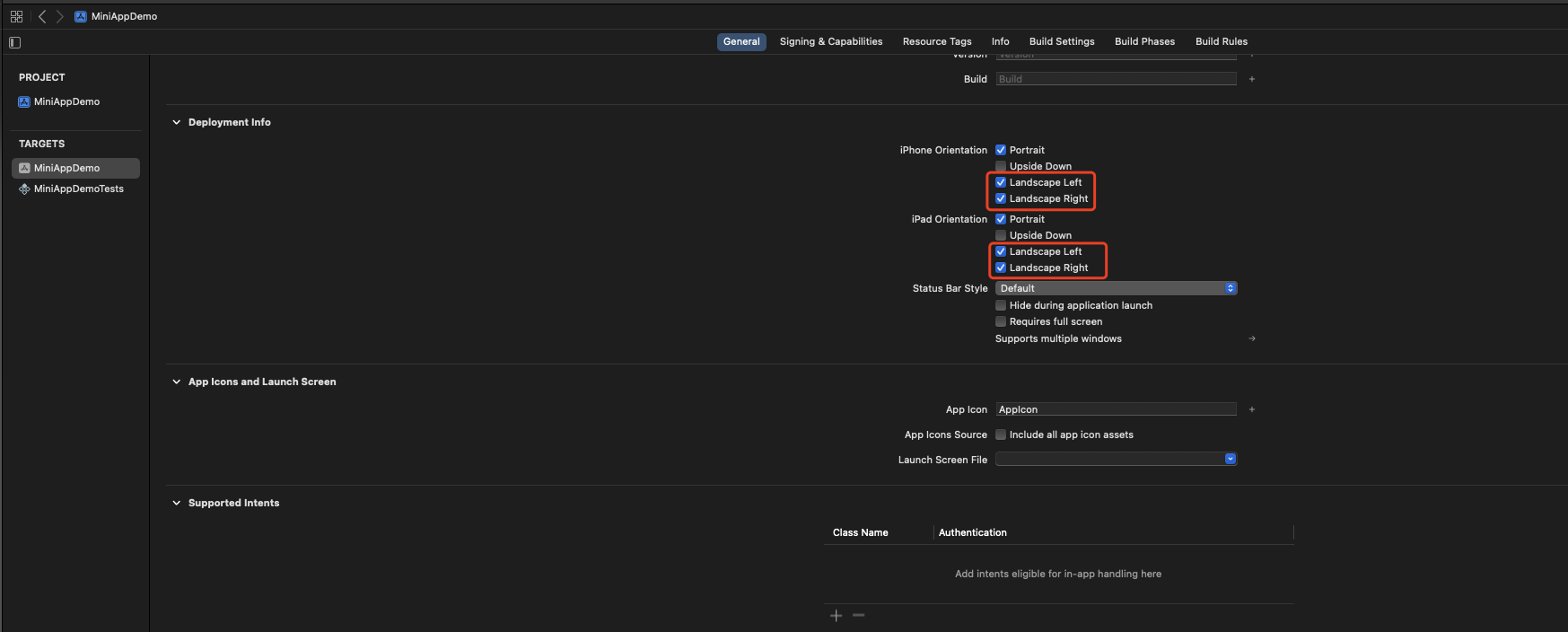Image resolution: width=1568 pixels, height=632 pixels.
Task: Collapse the Deployment Info section
Action: 177,122
